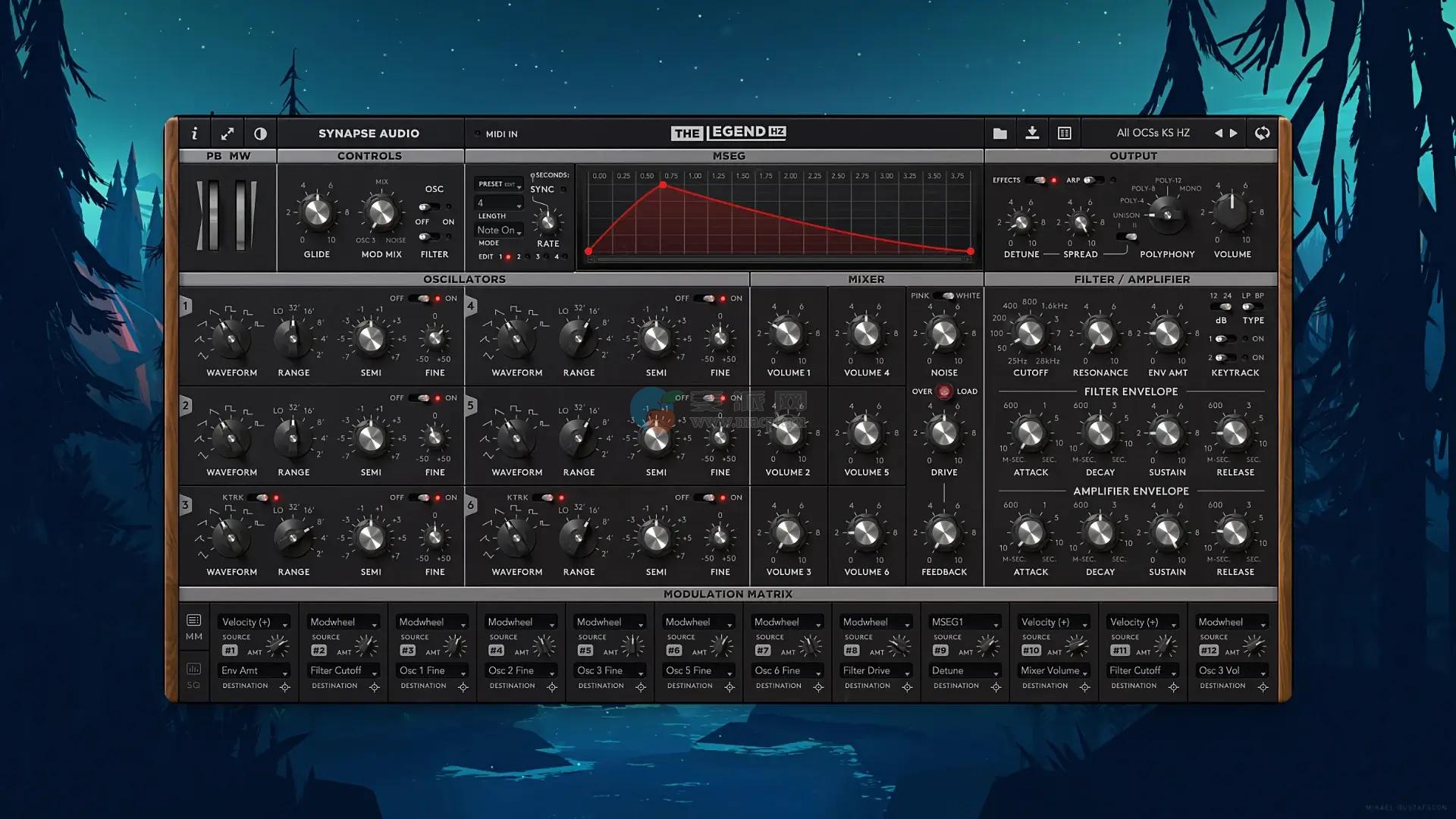
Task: Switch to the MM modulation matrix tab
Action: pyautogui.click(x=194, y=626)
